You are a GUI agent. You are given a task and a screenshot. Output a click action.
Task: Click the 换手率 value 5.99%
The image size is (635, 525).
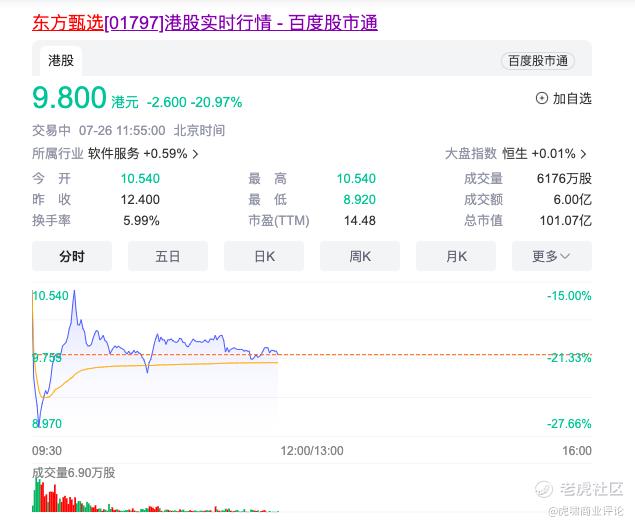click(141, 220)
